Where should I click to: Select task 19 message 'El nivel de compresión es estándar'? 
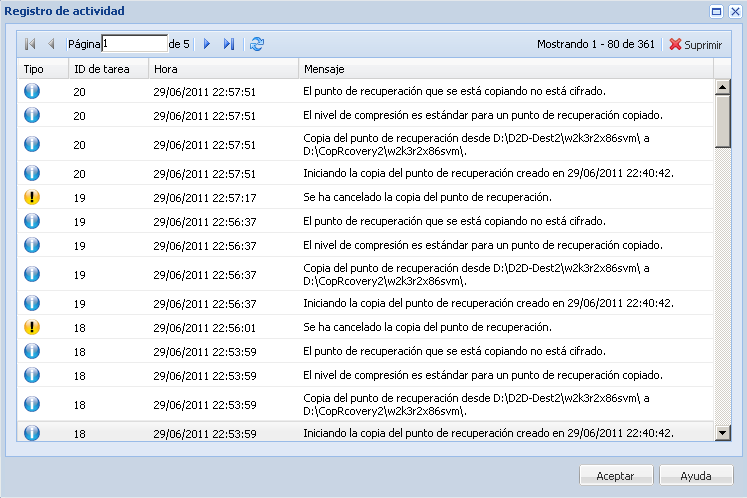[x=483, y=245]
